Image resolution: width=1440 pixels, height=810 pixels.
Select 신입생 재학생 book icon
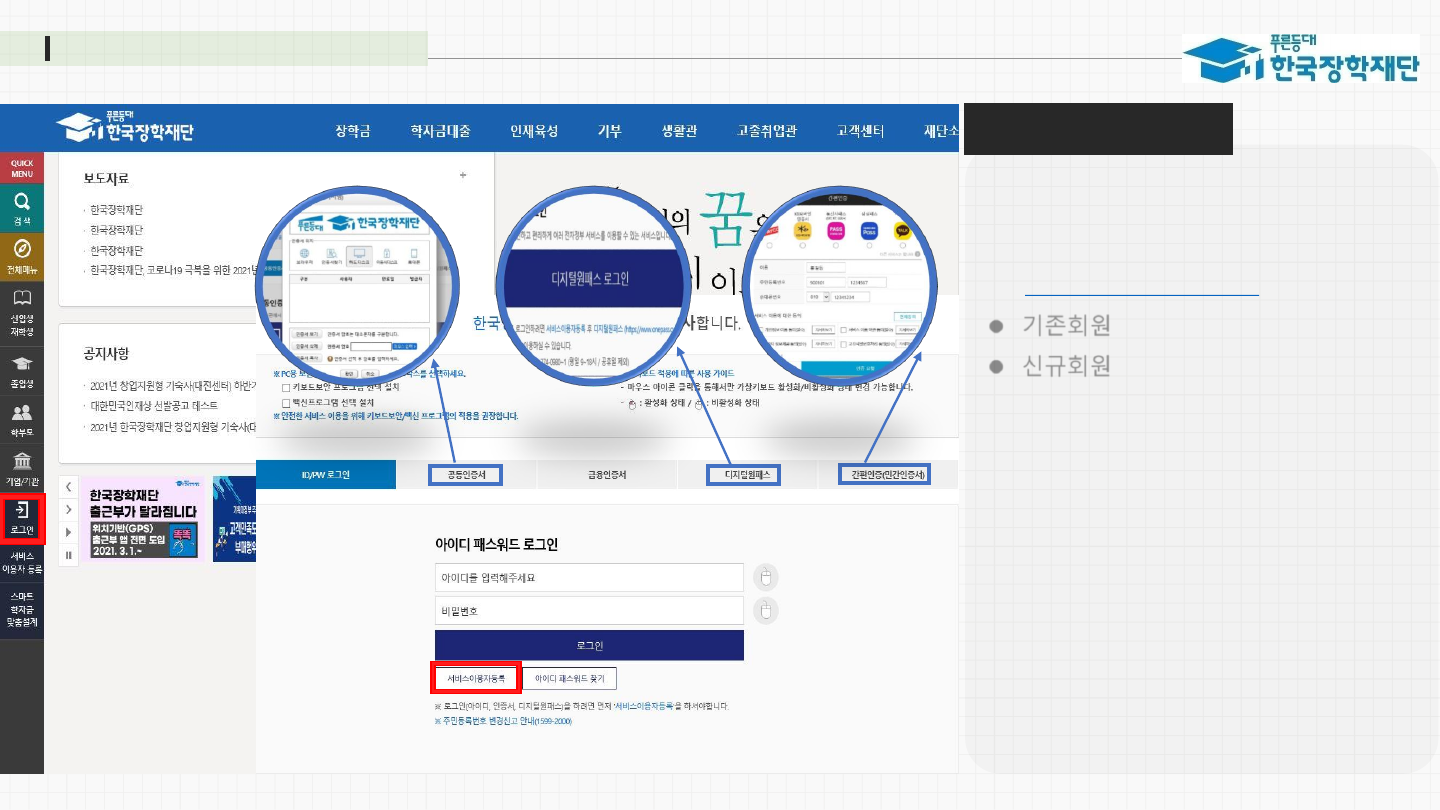point(22,311)
